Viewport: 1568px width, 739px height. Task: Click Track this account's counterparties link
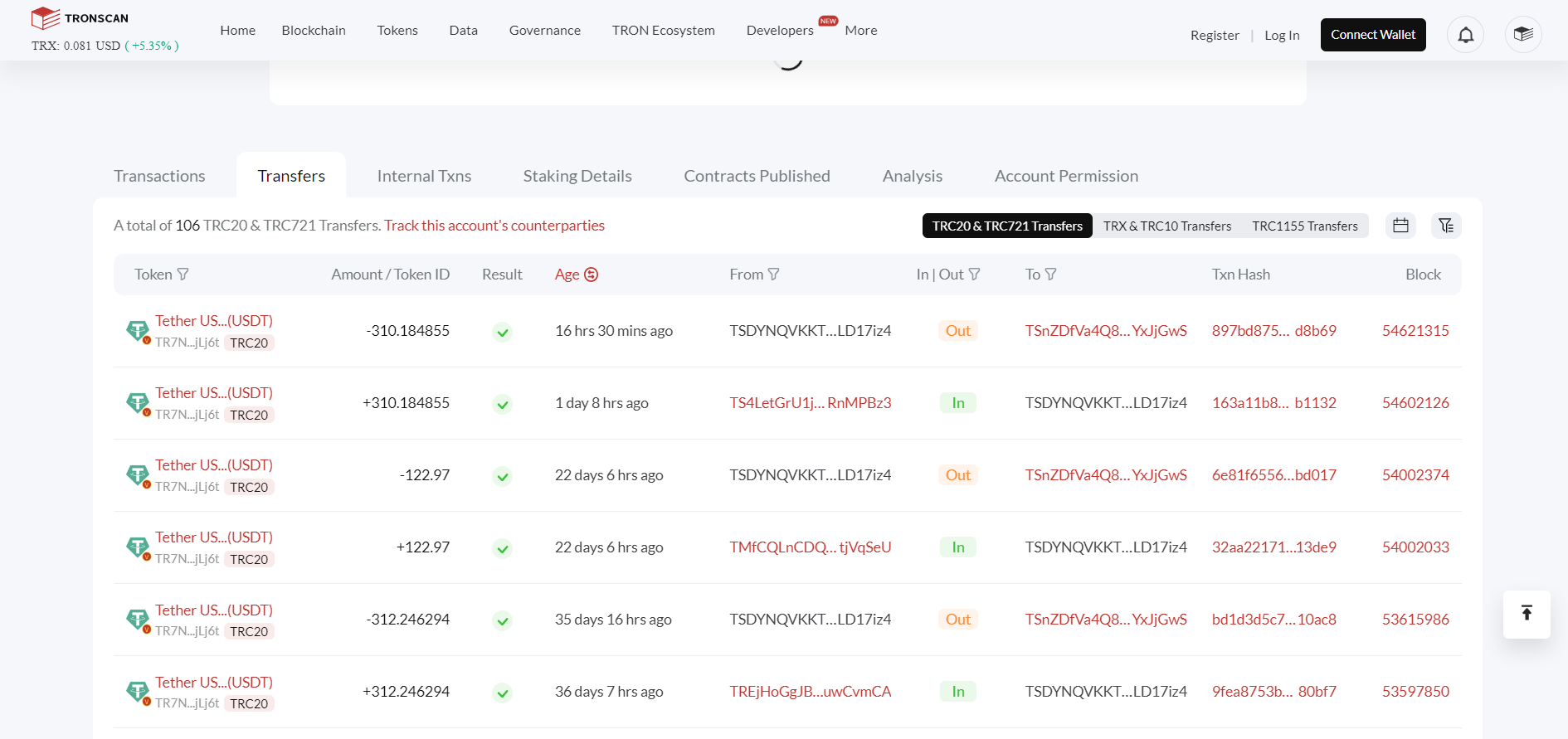pos(494,226)
